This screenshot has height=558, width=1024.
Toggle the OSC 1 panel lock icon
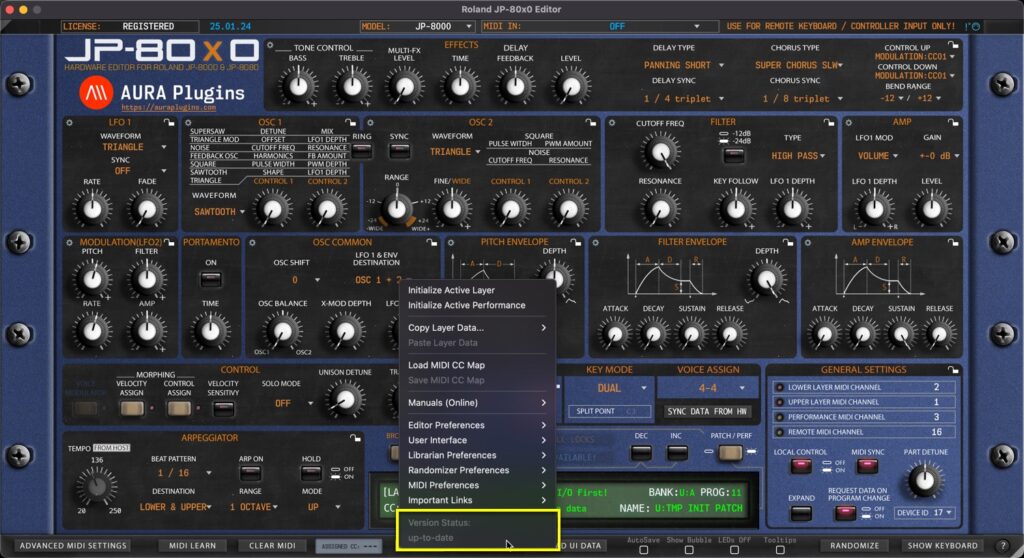[351, 122]
